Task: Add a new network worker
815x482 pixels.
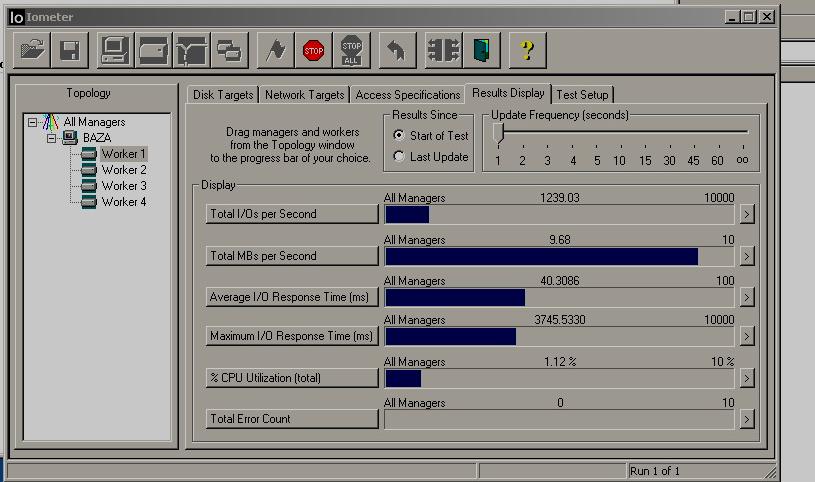Action: 190,49
